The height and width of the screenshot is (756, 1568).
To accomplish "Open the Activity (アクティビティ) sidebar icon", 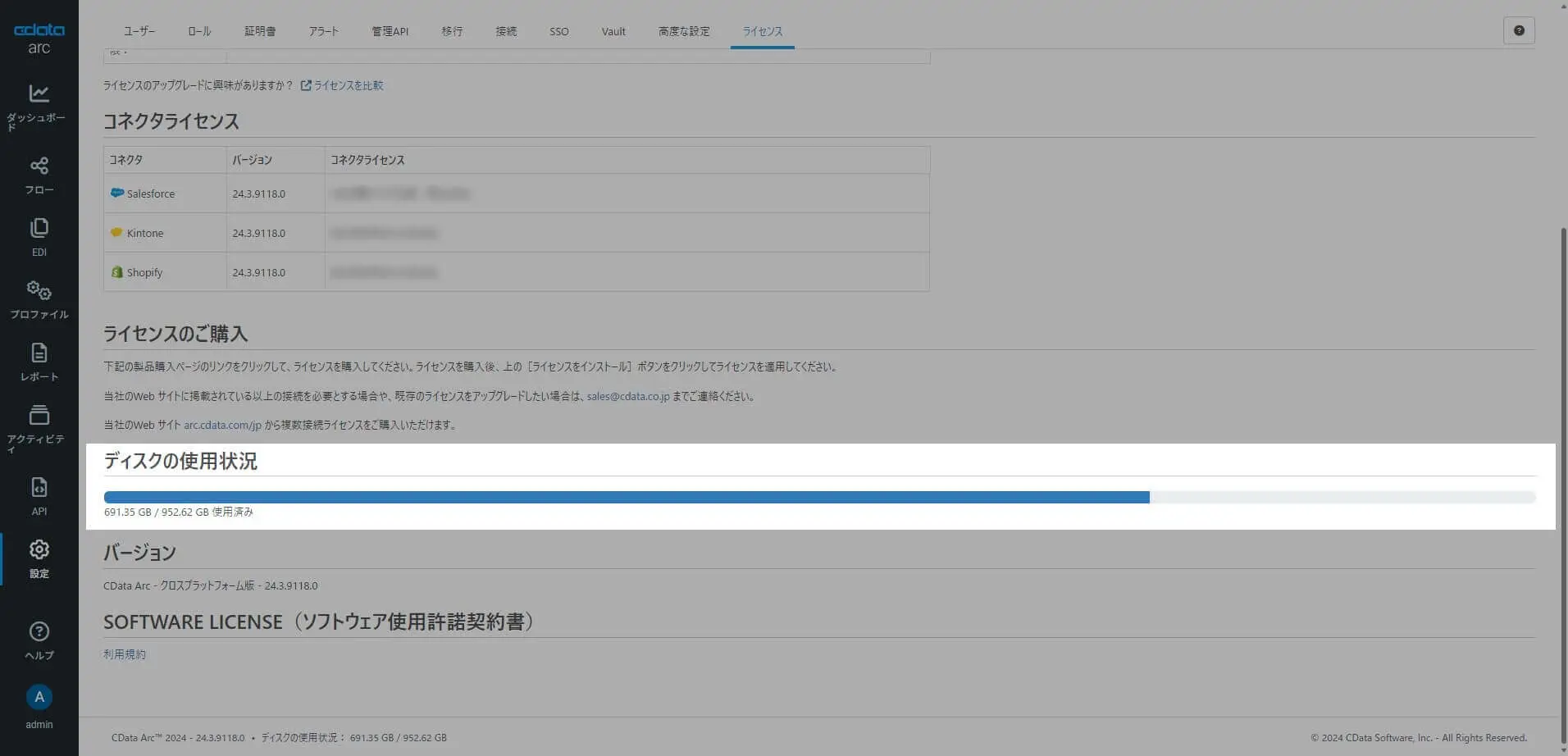I will tap(39, 415).
